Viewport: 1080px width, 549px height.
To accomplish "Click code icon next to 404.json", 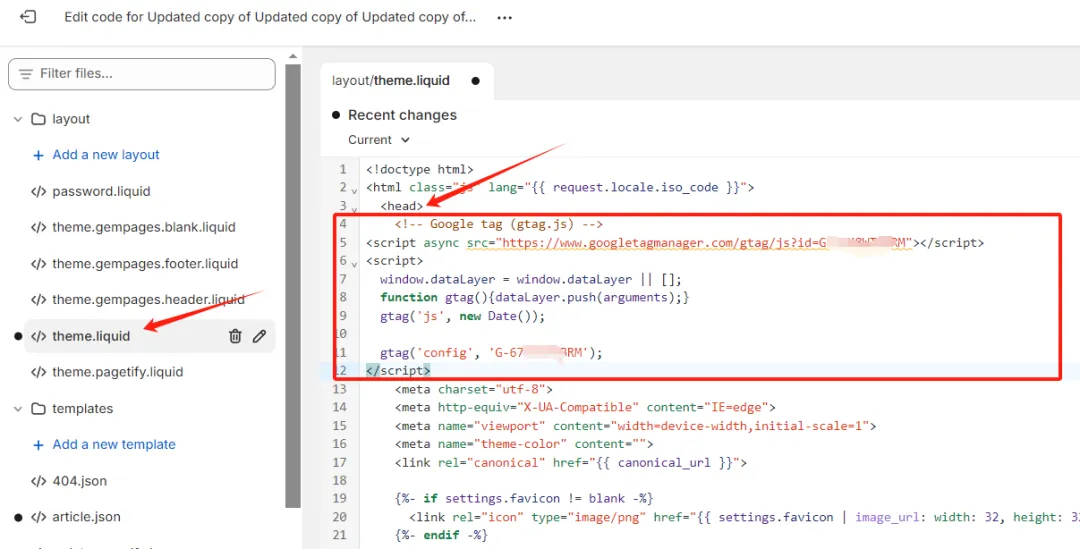I will [39, 481].
